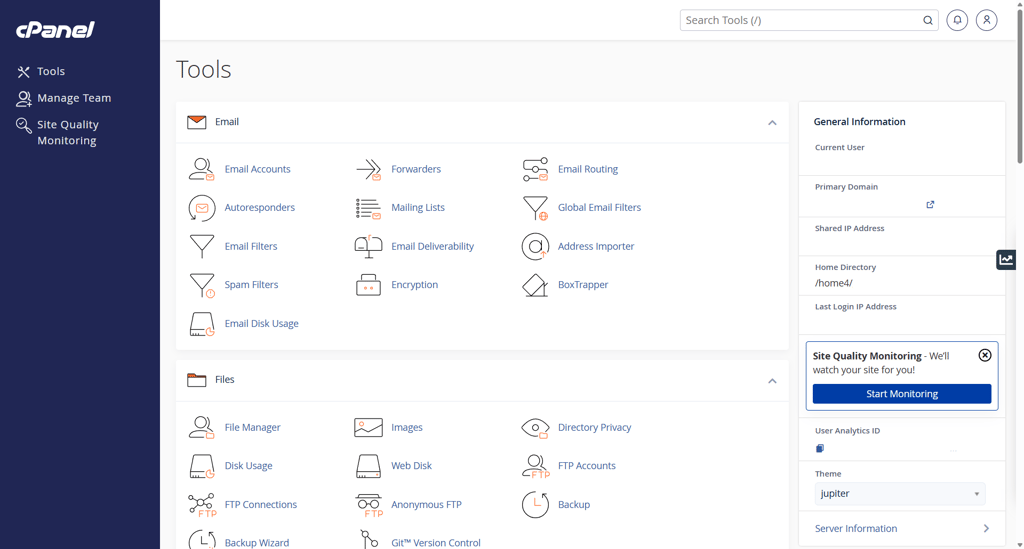1024x549 pixels.
Task: Open the Email Deliverability link text
Action: coord(432,246)
